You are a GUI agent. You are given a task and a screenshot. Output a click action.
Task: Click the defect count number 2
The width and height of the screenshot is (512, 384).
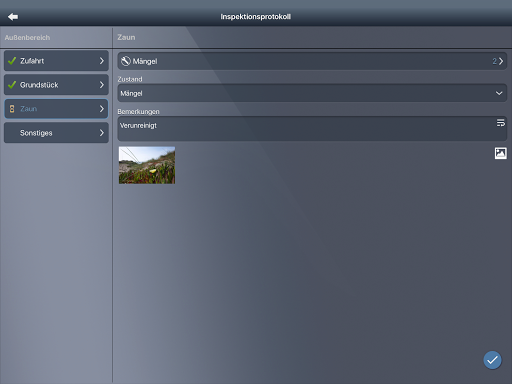click(494, 61)
